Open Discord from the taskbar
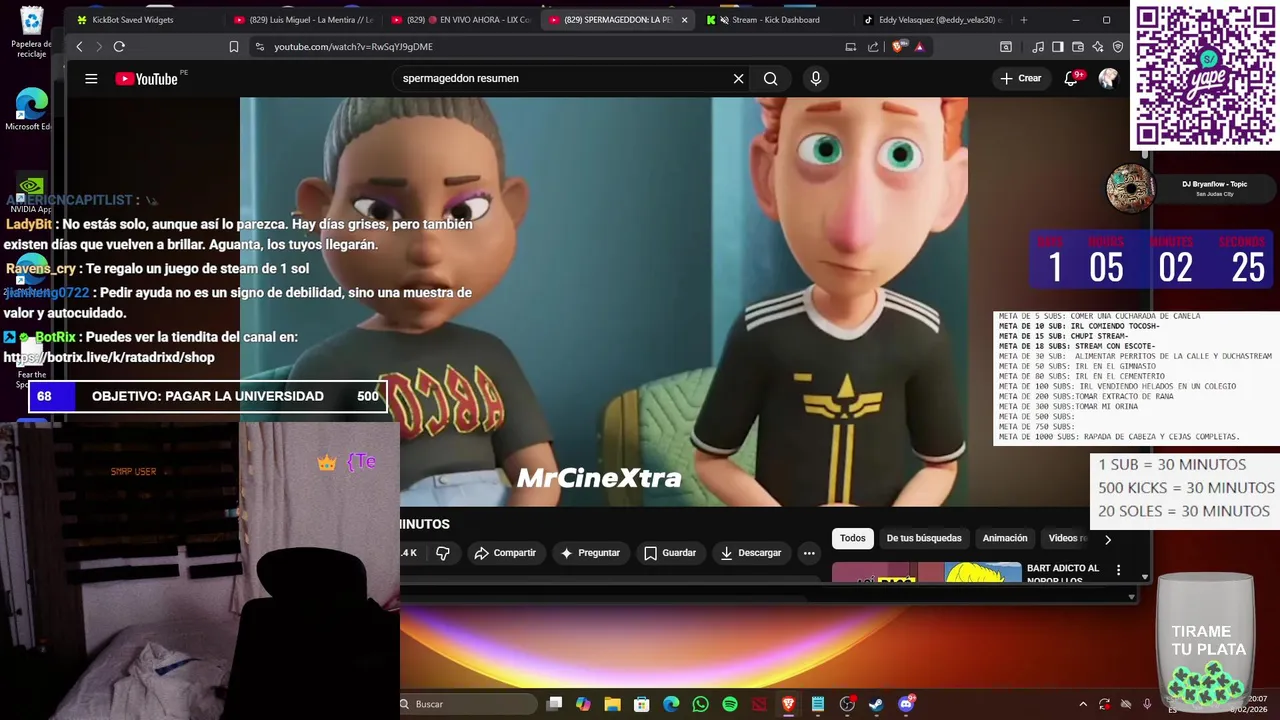Screen dimensions: 1280x720 tap(906, 704)
